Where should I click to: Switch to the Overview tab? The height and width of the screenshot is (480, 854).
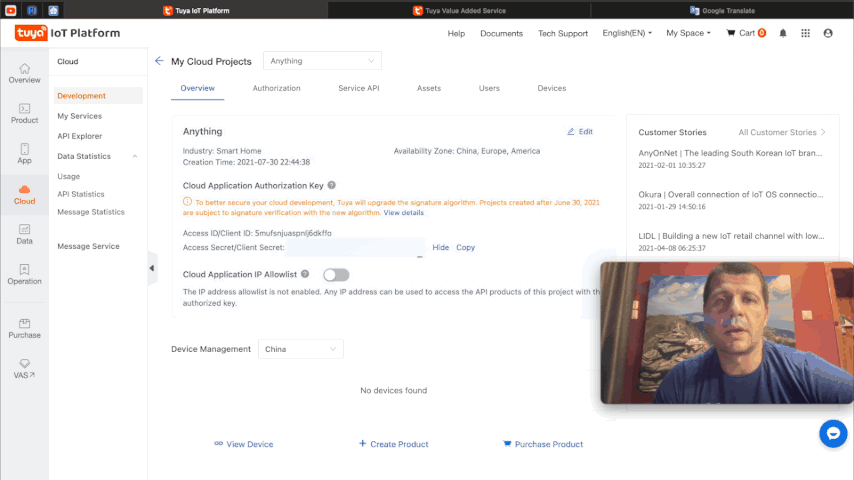197,88
